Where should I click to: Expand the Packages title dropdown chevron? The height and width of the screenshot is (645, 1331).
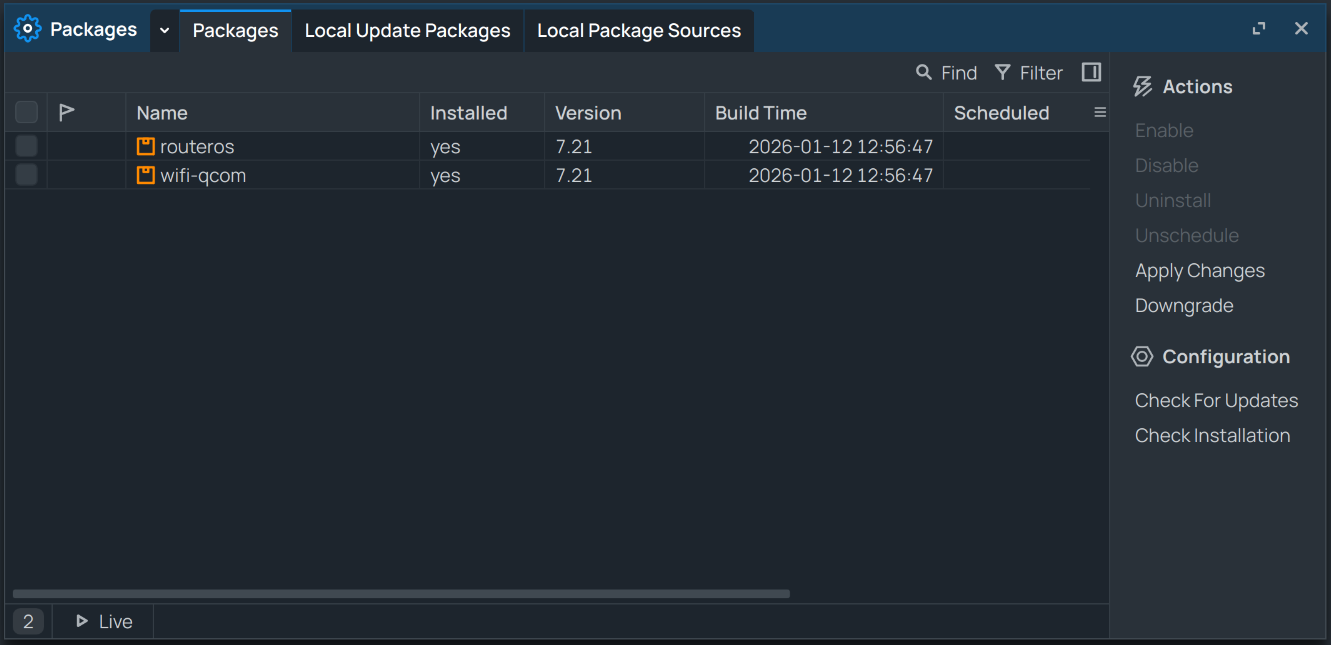click(165, 30)
